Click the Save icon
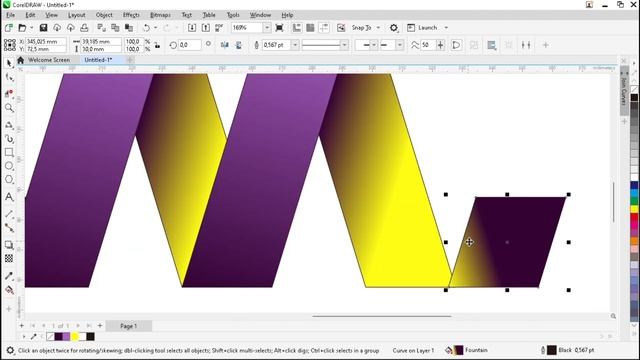 43,28
